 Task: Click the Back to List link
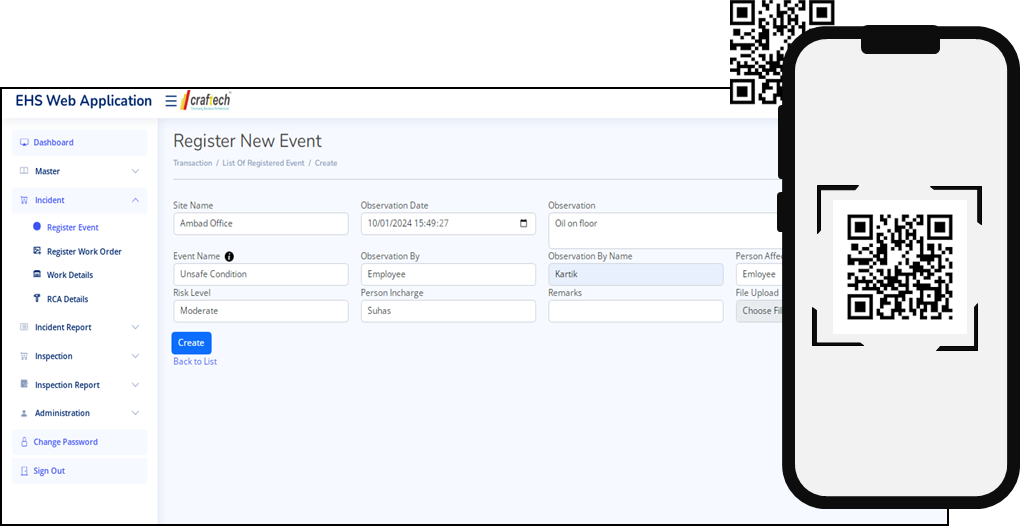tap(195, 362)
